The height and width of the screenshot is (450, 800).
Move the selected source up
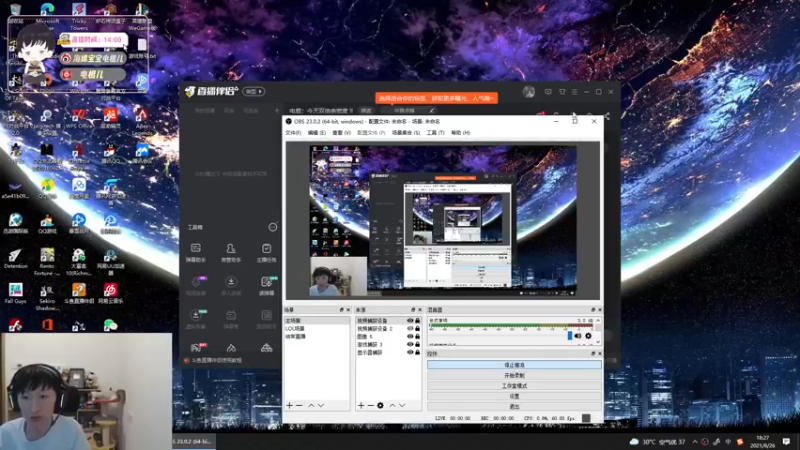click(x=392, y=405)
